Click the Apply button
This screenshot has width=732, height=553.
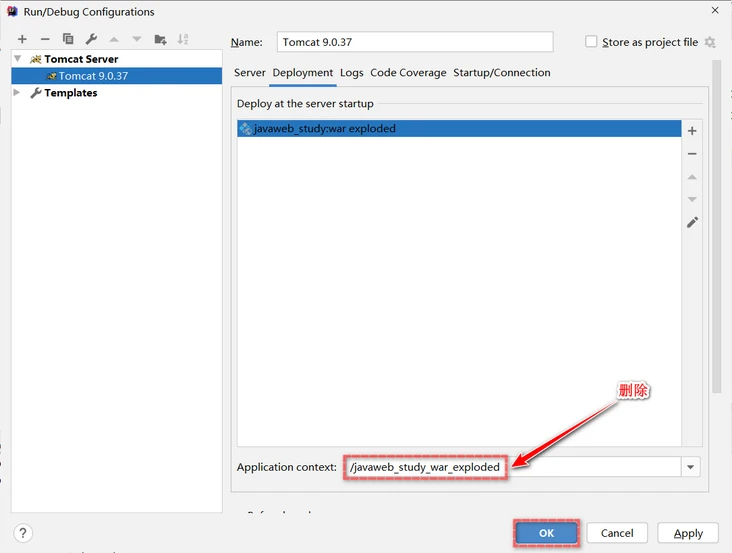688,533
